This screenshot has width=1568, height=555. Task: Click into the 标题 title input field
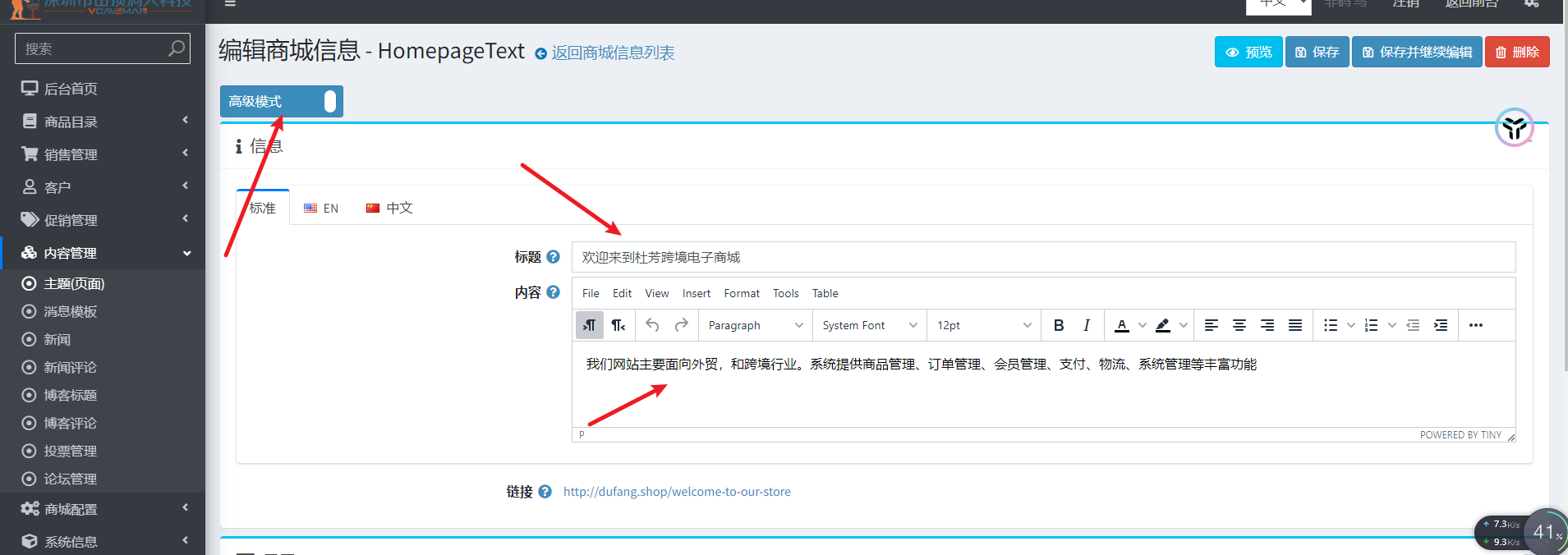(1043, 257)
